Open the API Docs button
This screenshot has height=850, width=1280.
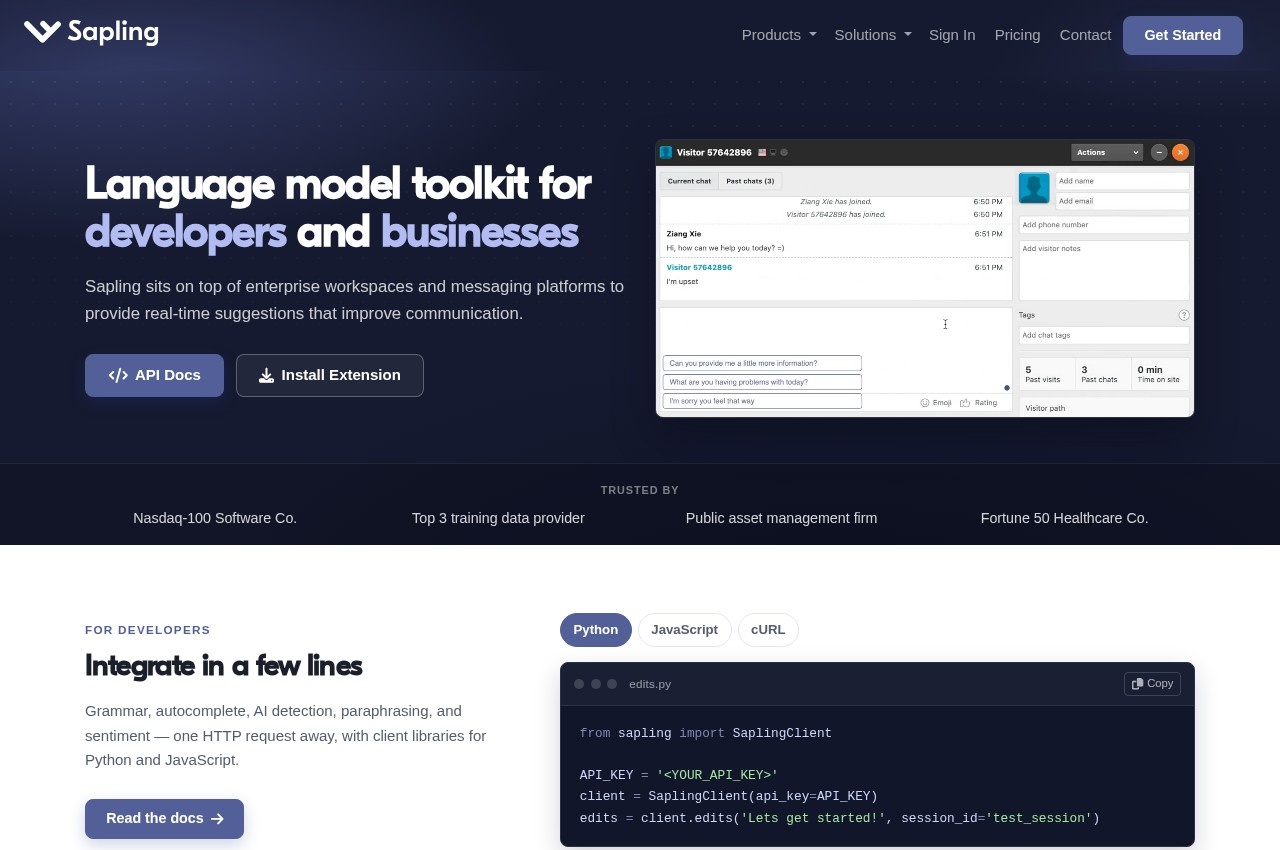(x=154, y=375)
